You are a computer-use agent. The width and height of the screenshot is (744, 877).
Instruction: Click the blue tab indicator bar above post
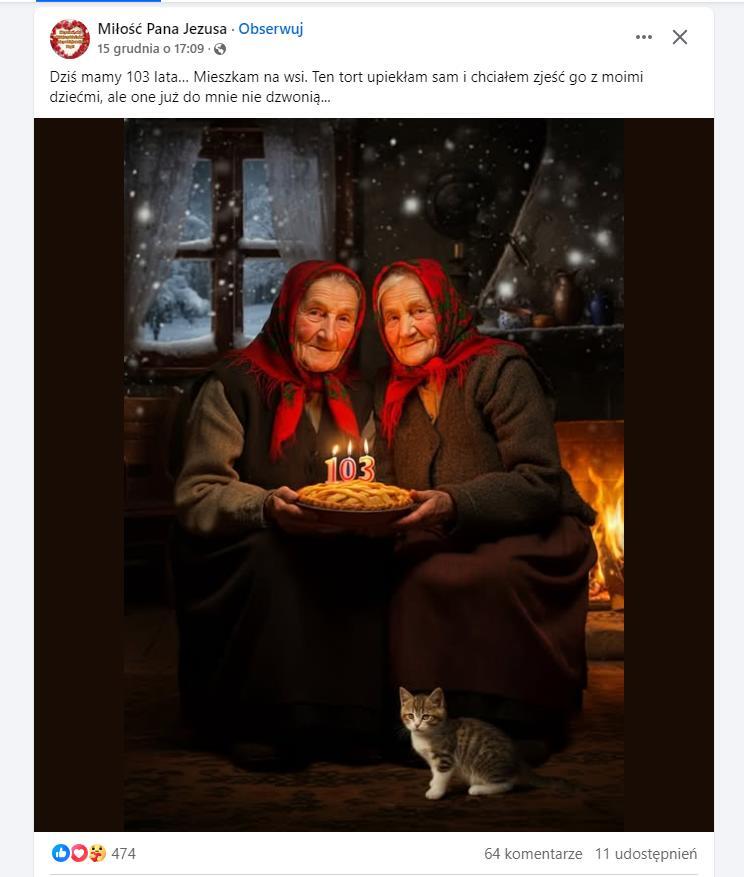click(x=98, y=1)
